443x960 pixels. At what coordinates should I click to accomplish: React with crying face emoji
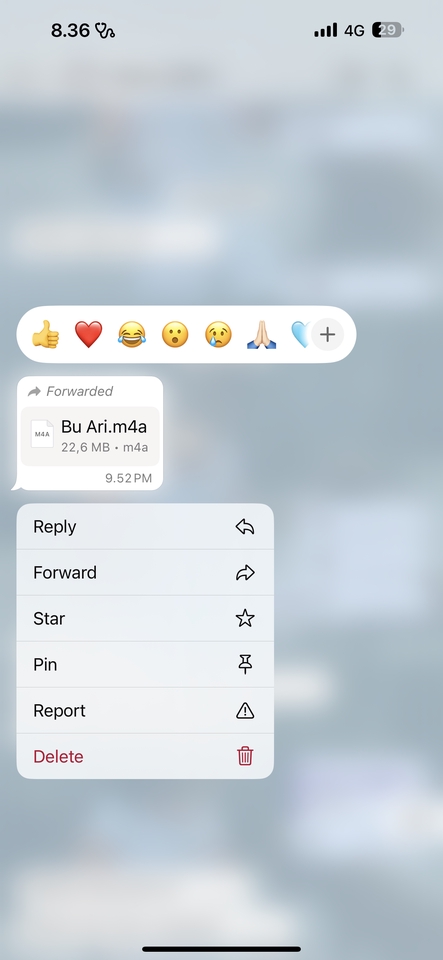point(218,335)
